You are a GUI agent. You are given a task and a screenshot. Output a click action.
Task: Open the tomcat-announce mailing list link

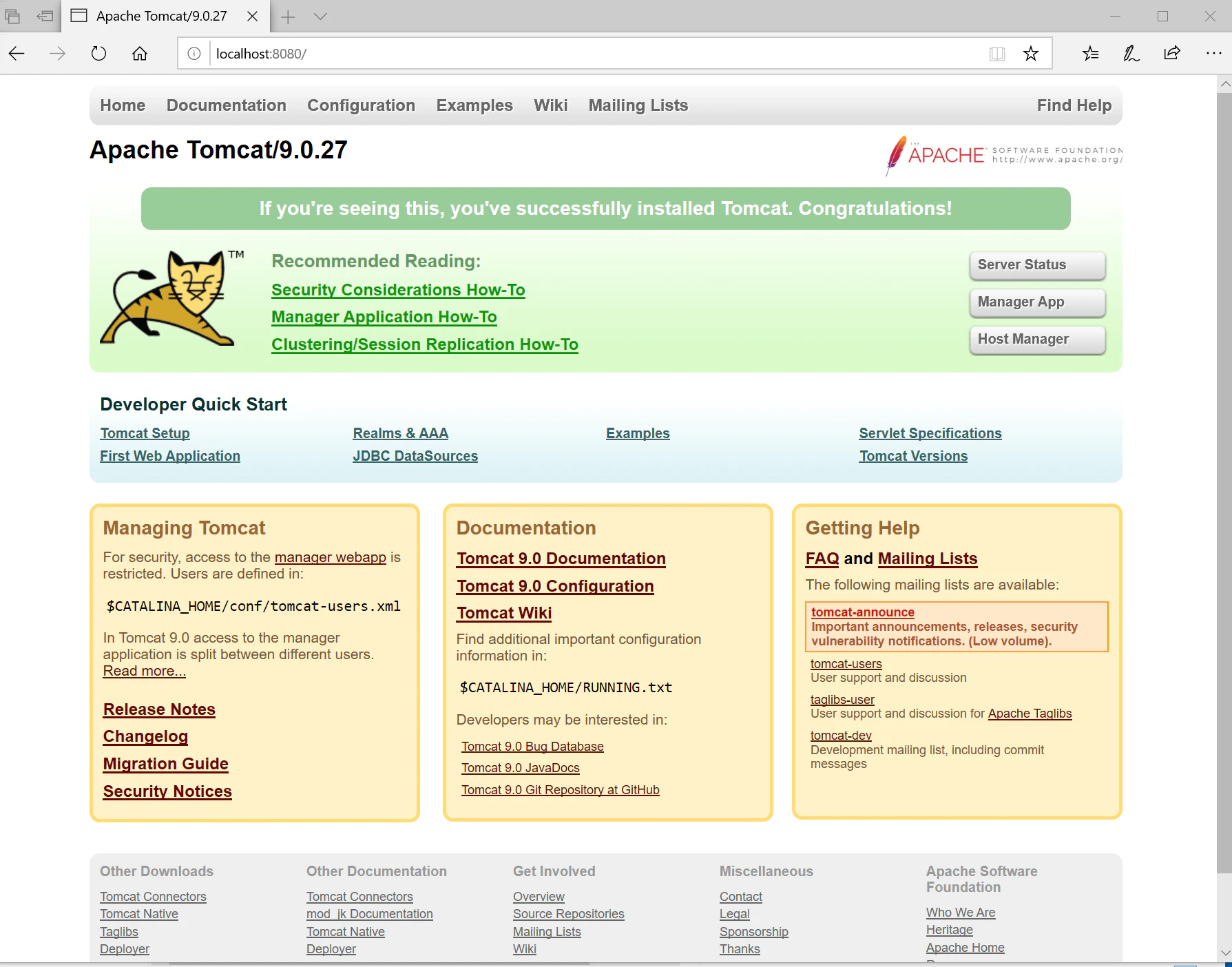(862, 612)
